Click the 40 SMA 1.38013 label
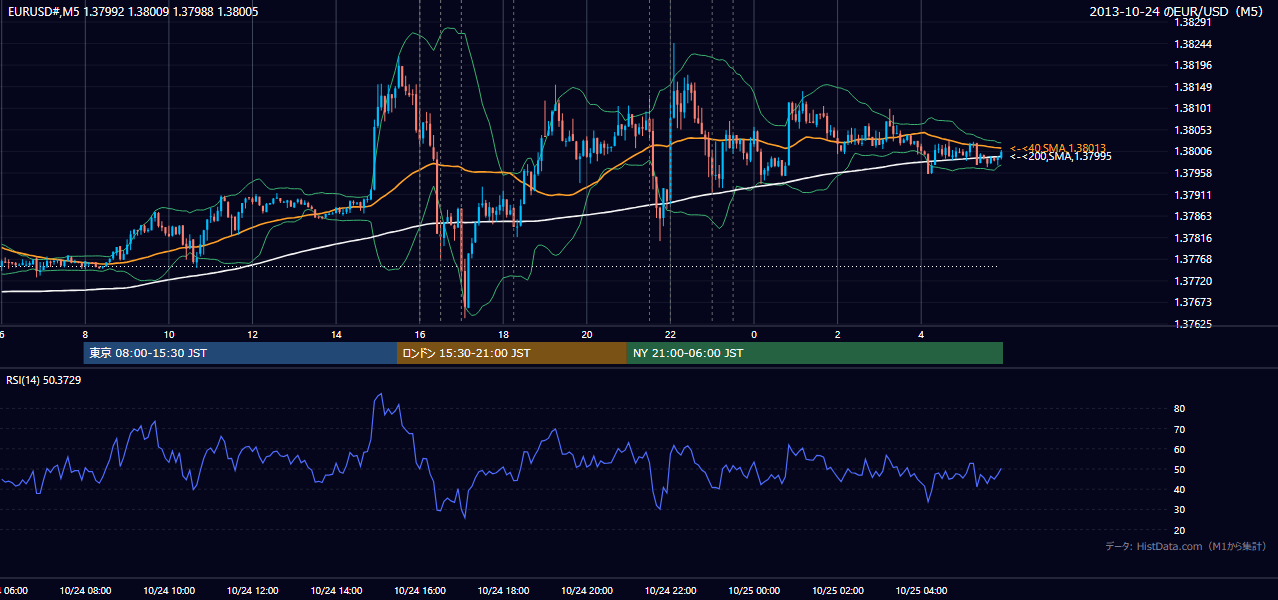Viewport: 1278px width, 600px height. pos(1057,148)
